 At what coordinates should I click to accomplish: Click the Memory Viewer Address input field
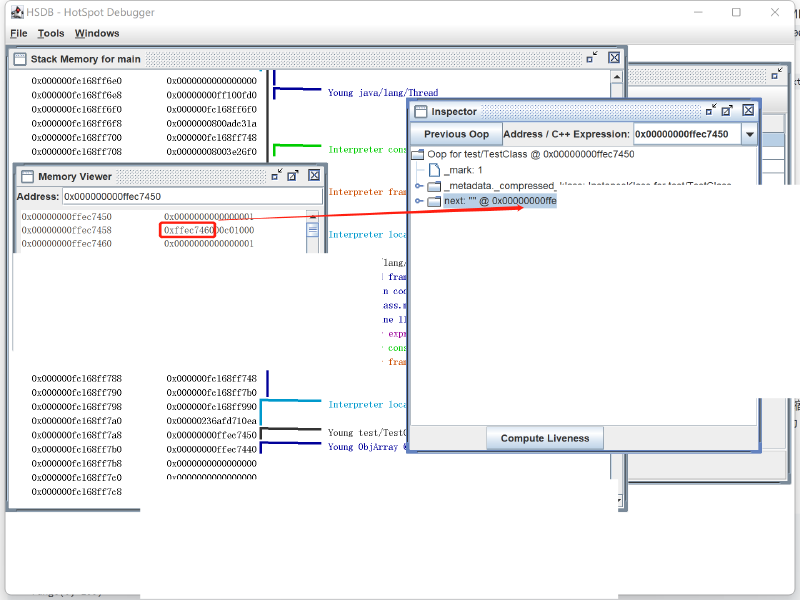coord(191,196)
